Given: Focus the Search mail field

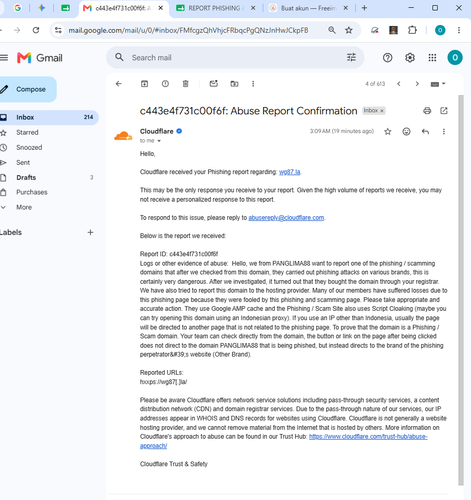Looking at the screenshot, I should coord(235,58).
